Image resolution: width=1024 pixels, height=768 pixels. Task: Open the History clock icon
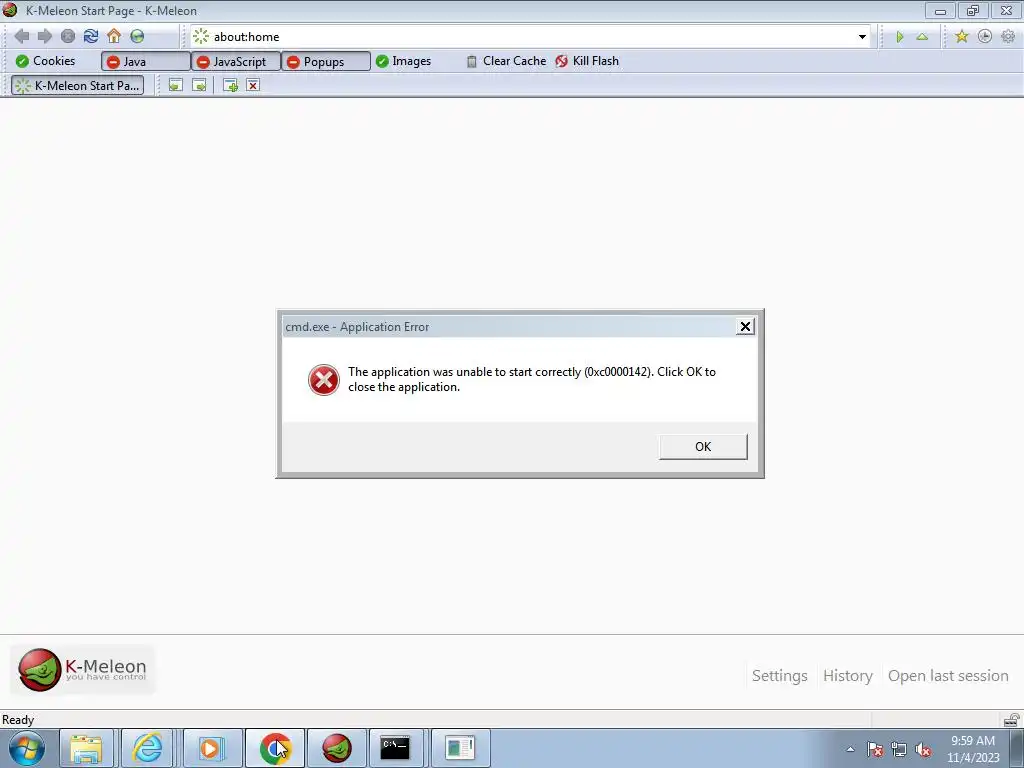click(985, 37)
